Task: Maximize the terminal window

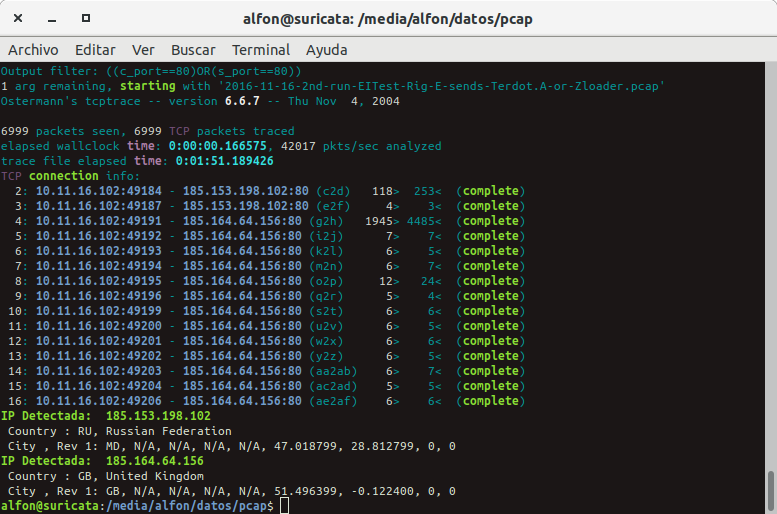Action: (x=86, y=18)
